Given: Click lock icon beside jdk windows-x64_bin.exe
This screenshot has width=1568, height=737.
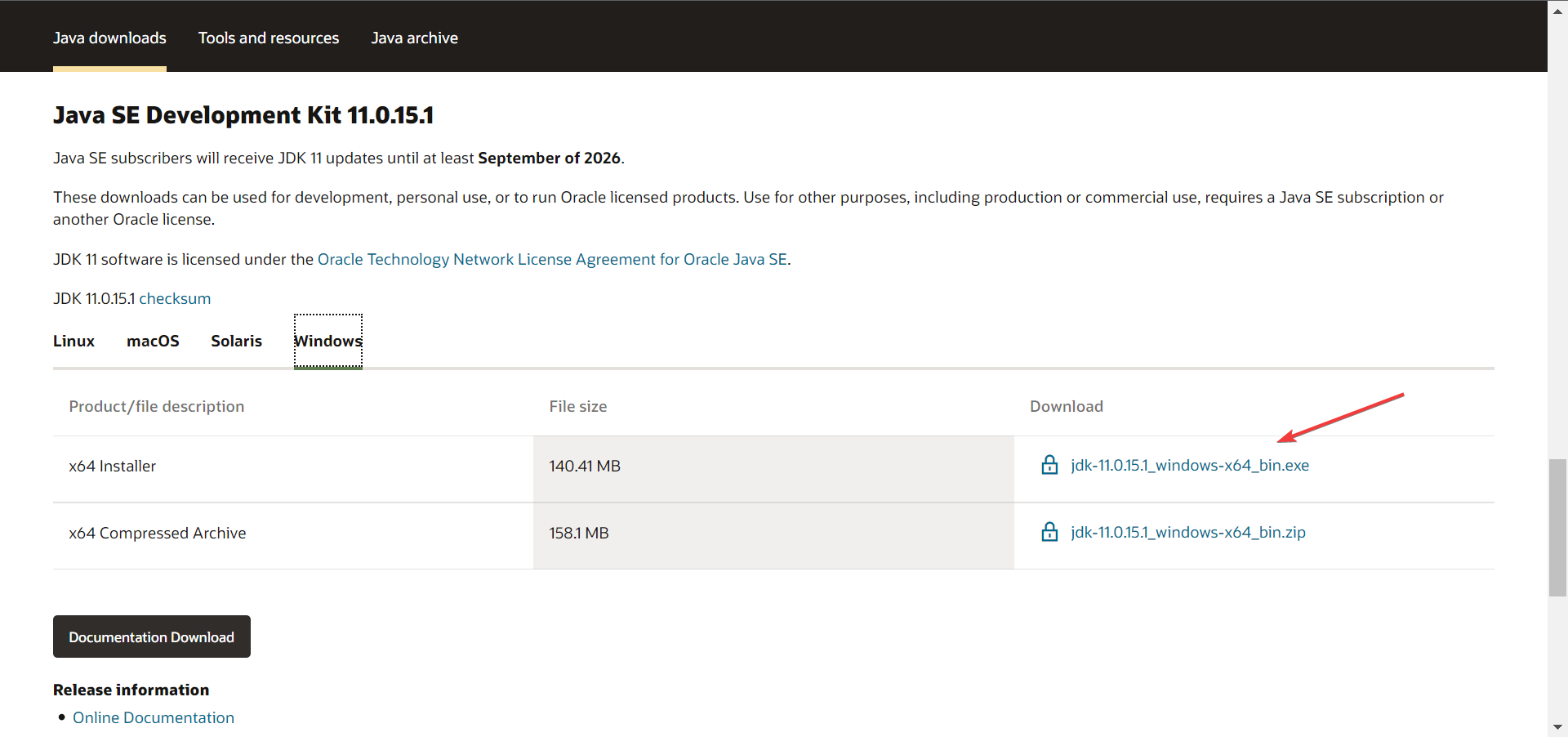Looking at the screenshot, I should [1049, 465].
